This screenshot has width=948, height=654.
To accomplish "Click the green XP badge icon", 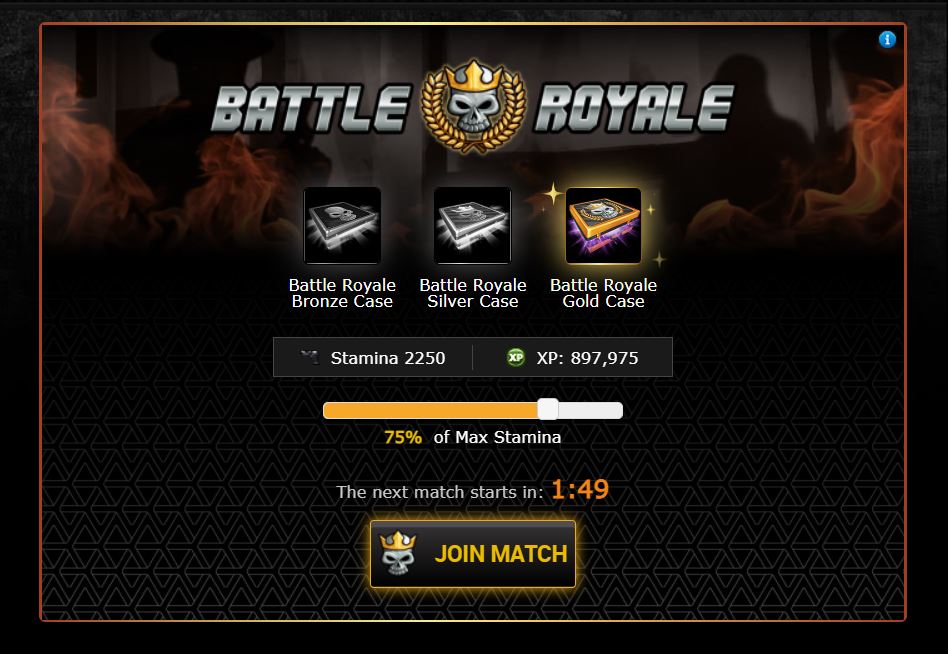I will tap(516, 357).
